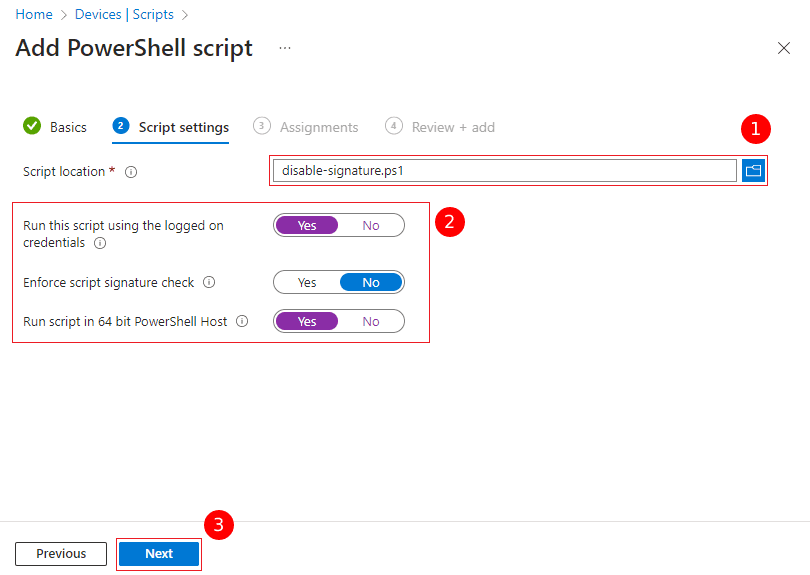Click the green Basics checkmark icon
The width and height of the screenshot is (810, 575).
[x=32, y=126]
